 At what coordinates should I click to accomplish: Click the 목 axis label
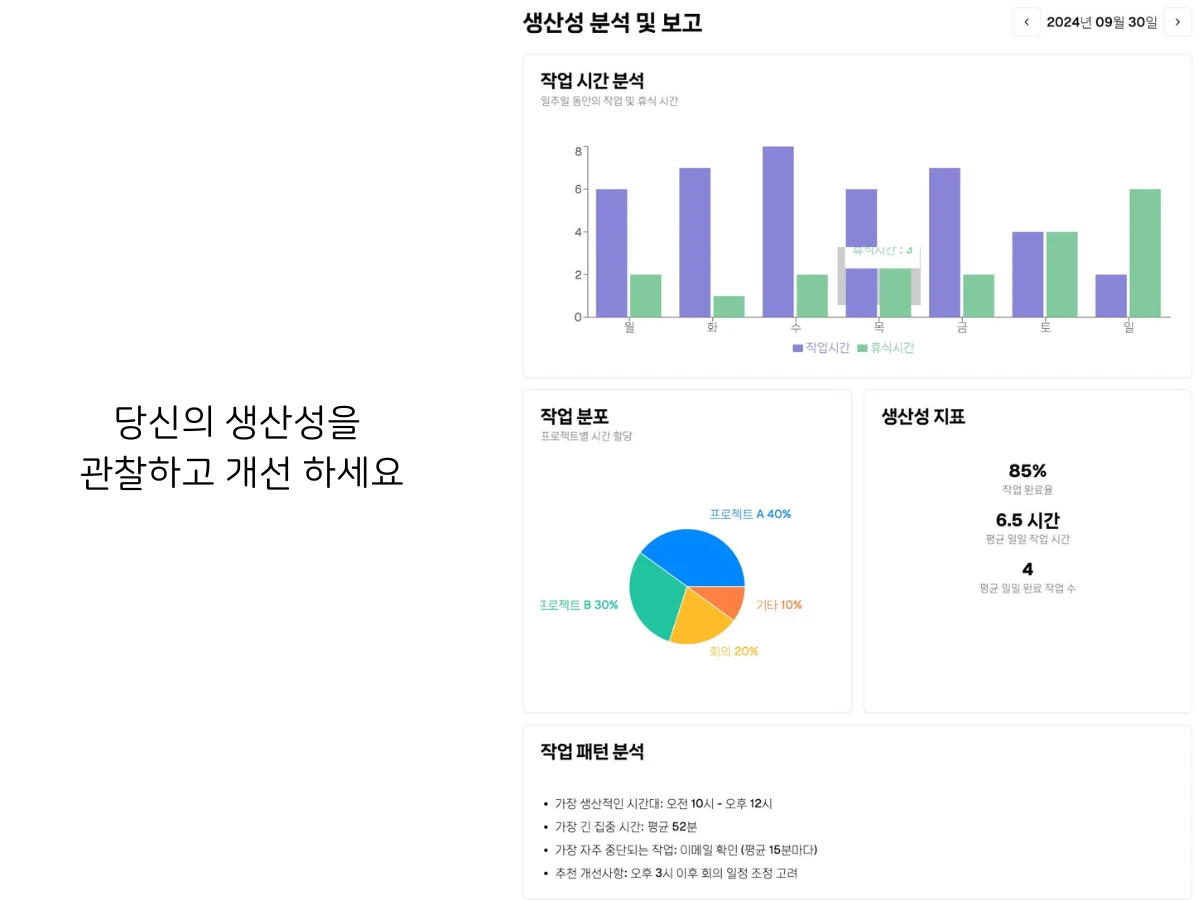point(879,327)
